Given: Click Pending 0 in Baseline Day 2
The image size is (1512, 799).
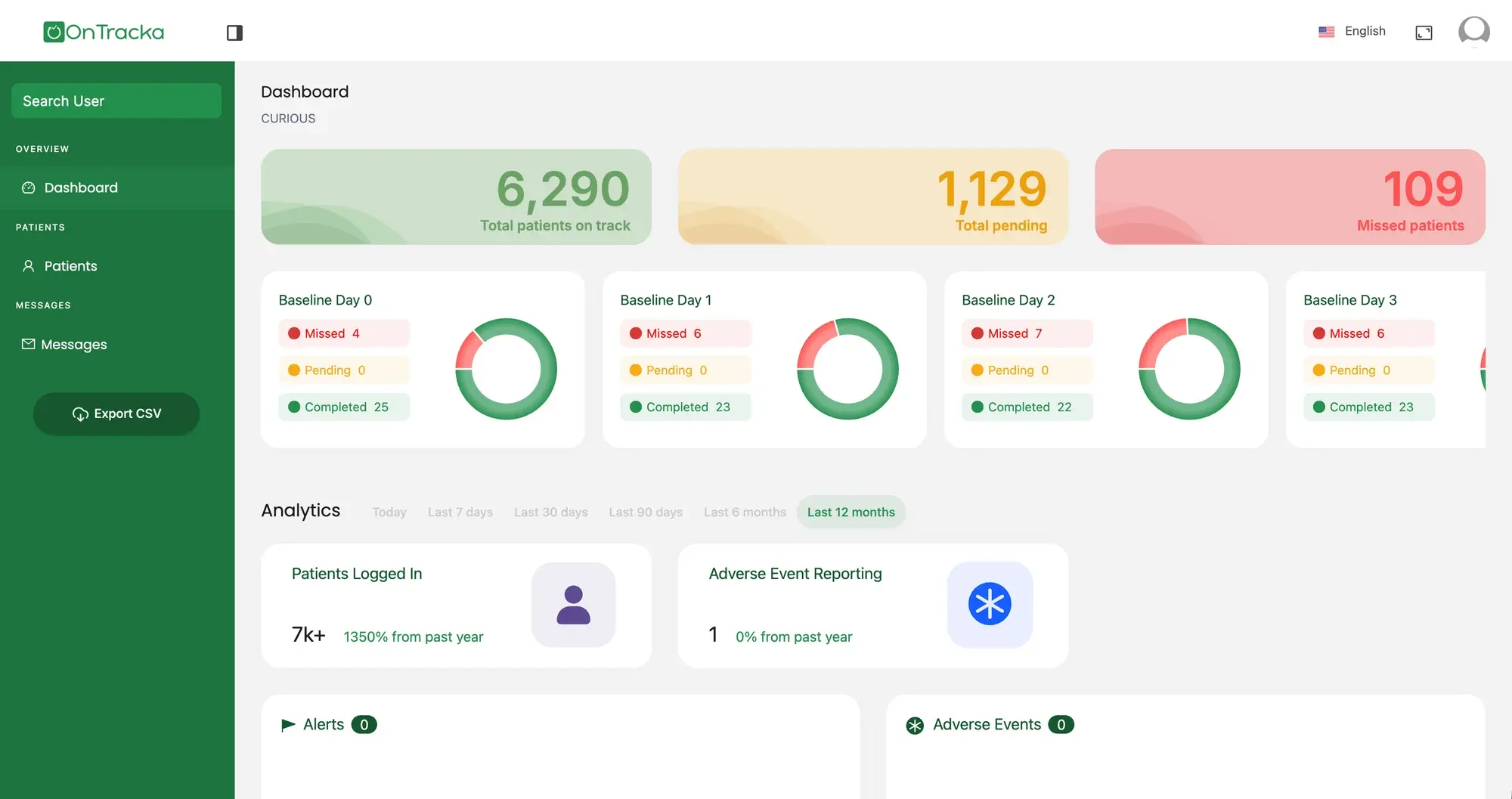Looking at the screenshot, I should 1027,370.
